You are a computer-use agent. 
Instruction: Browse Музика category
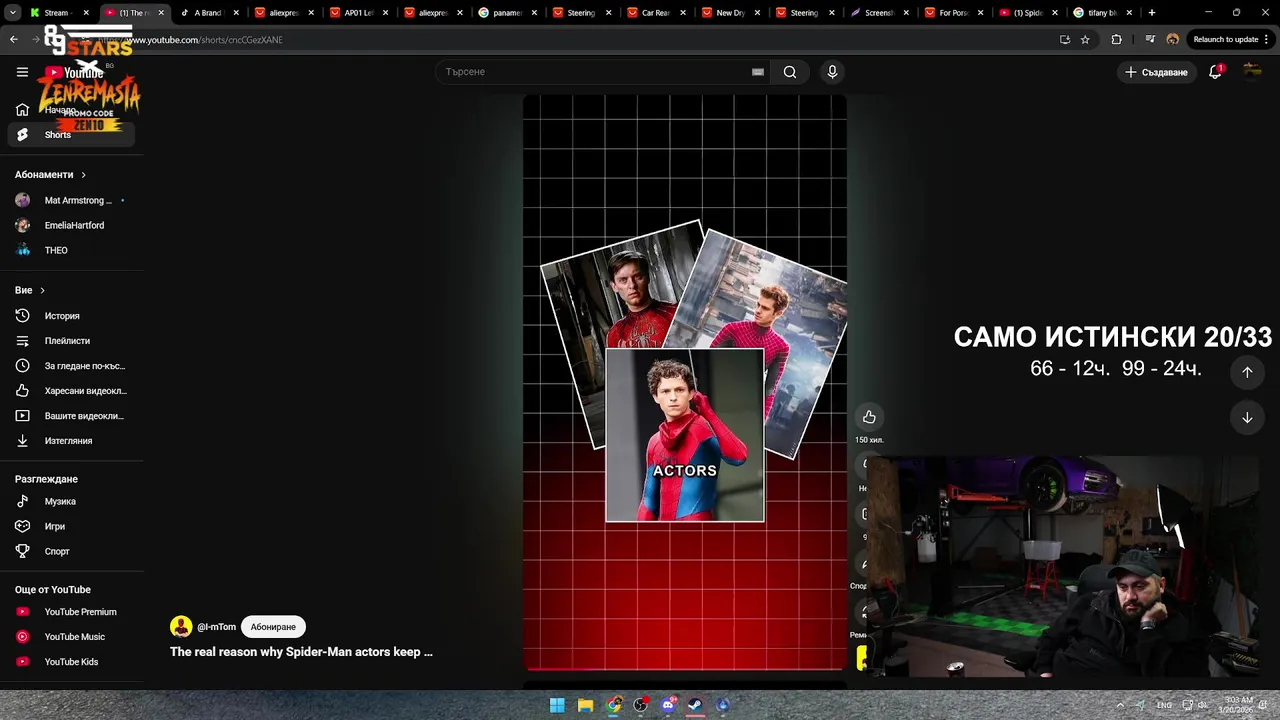(71, 502)
